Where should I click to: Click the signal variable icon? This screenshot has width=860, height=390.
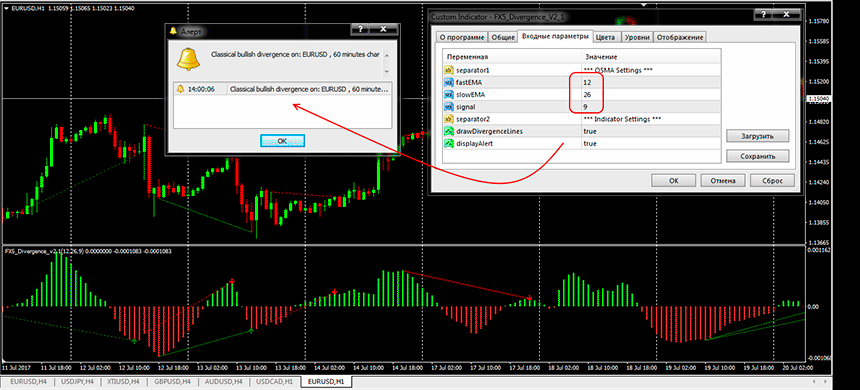(449, 106)
